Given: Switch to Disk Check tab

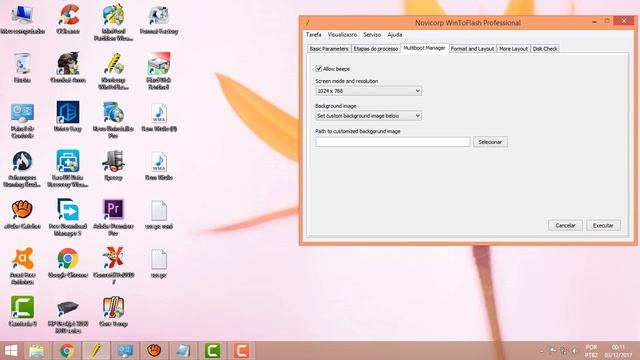Looking at the screenshot, I should 545,49.
